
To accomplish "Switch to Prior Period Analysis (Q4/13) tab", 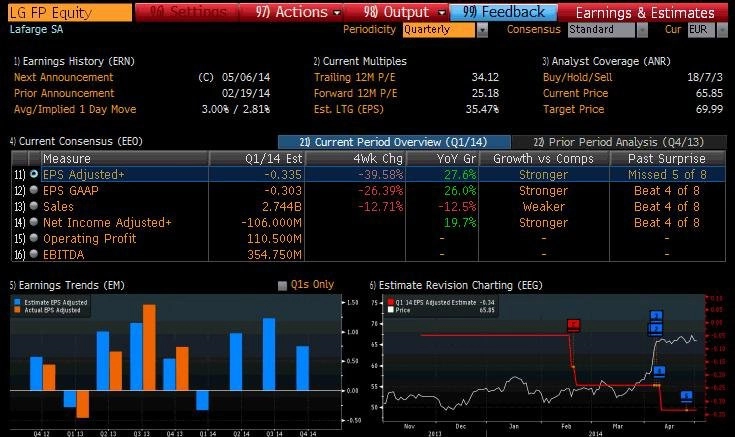I will pos(619,142).
